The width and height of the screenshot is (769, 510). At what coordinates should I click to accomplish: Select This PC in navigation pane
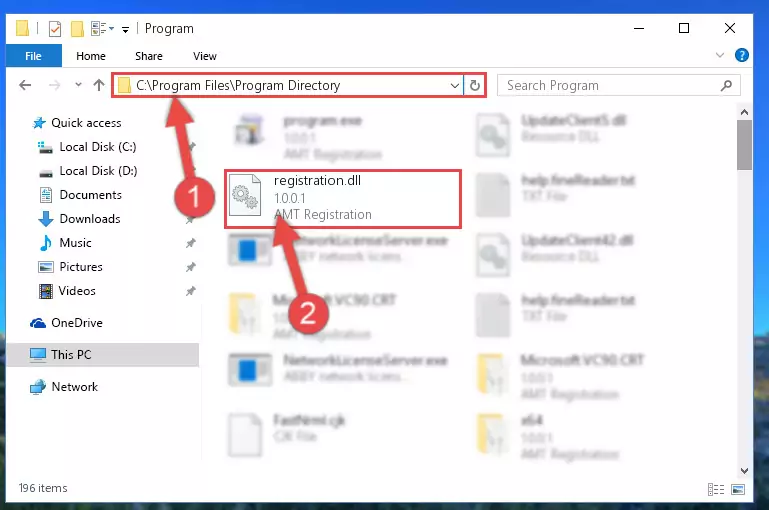[103, 355]
